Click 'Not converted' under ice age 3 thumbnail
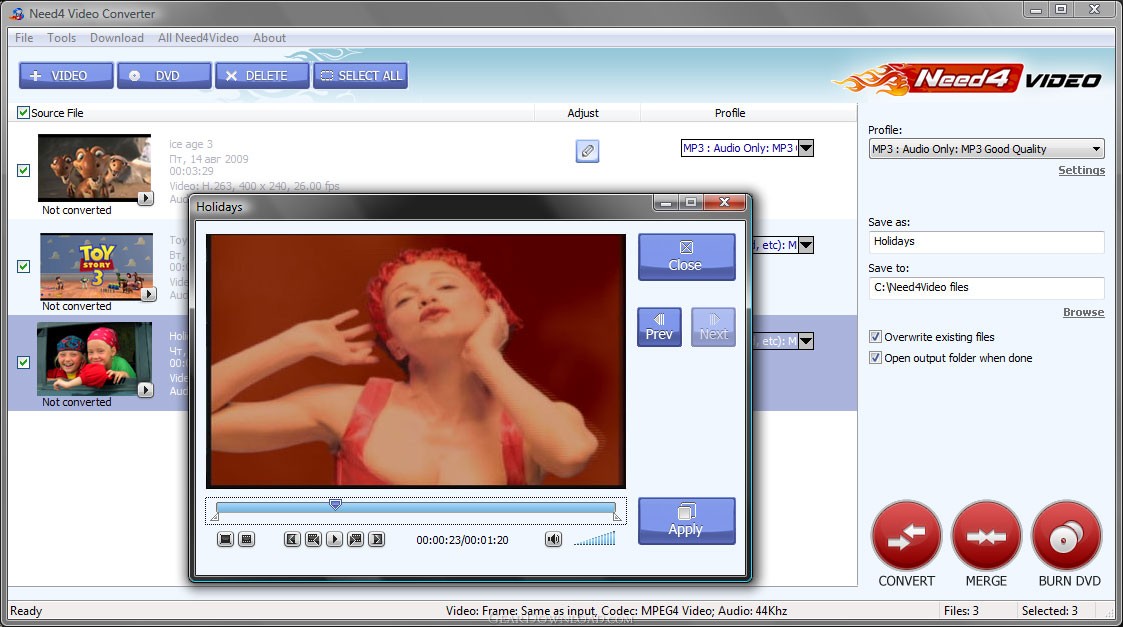Image resolution: width=1123 pixels, height=627 pixels. 77,210
